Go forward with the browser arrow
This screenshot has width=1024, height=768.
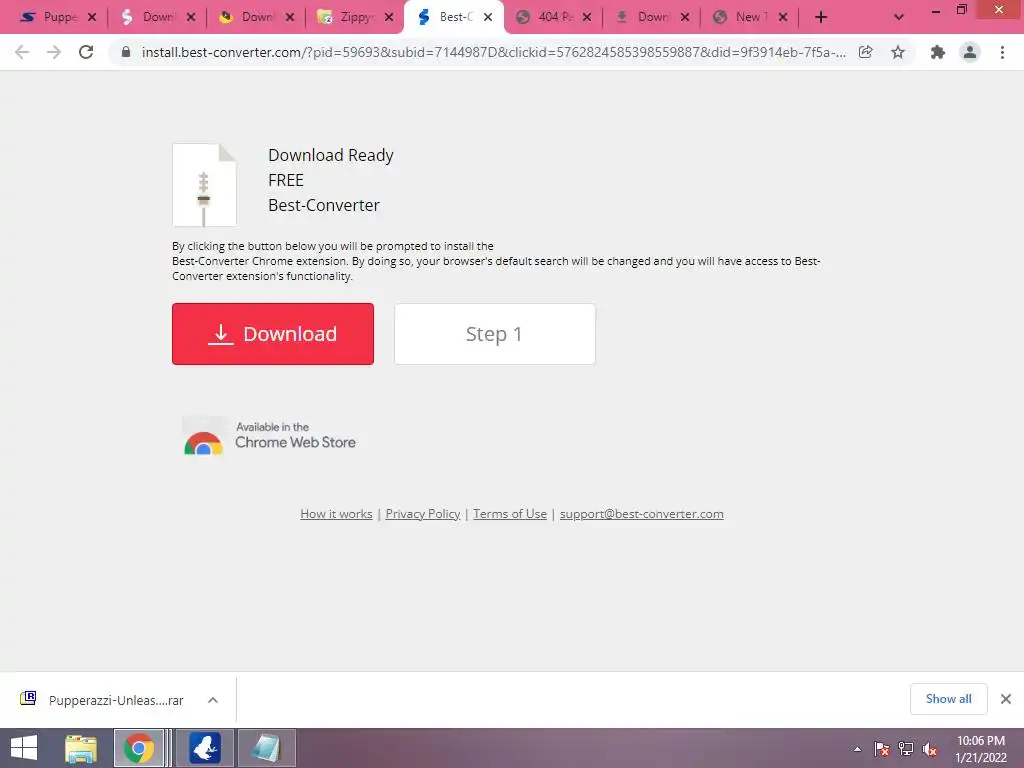(54, 52)
